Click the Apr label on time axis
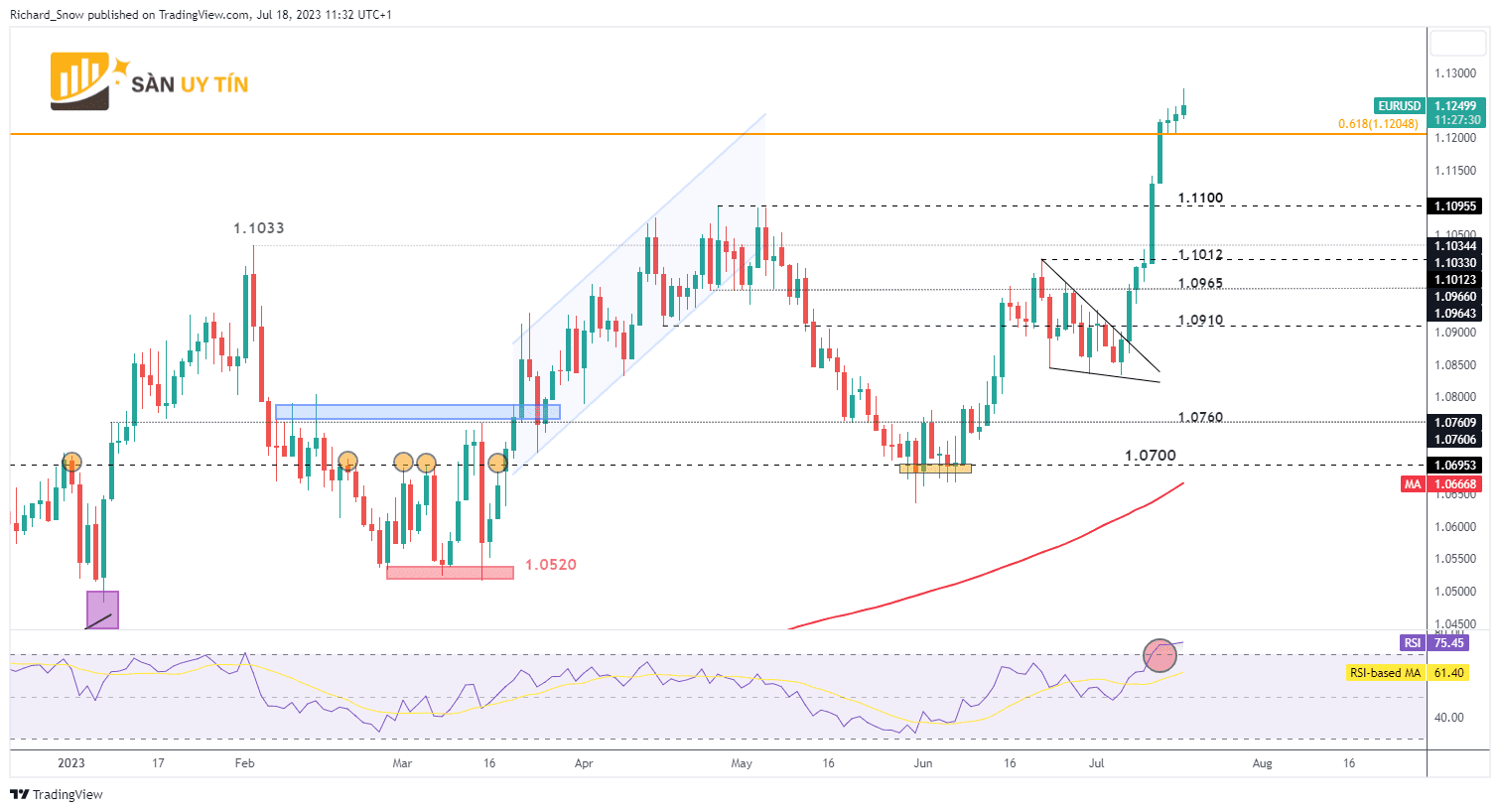The image size is (1500, 812). pyautogui.click(x=584, y=763)
